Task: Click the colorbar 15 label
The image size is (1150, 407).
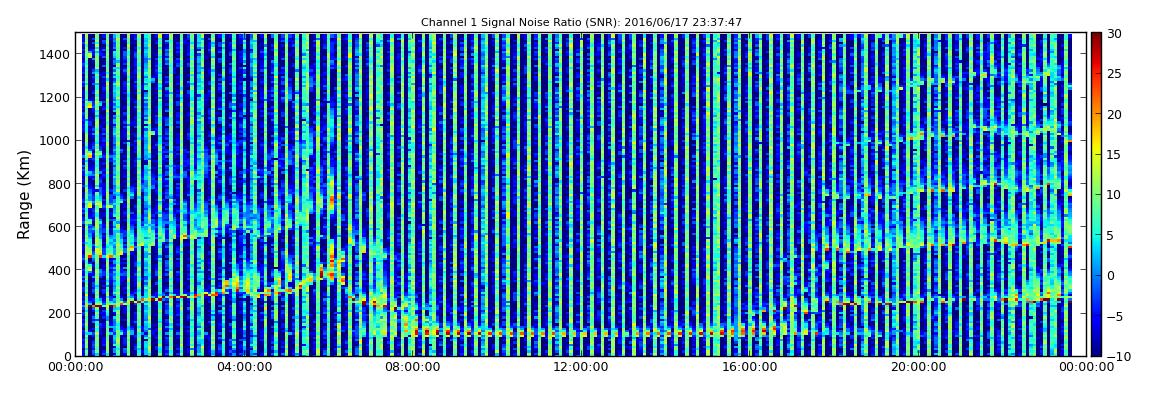Action: (1115, 155)
